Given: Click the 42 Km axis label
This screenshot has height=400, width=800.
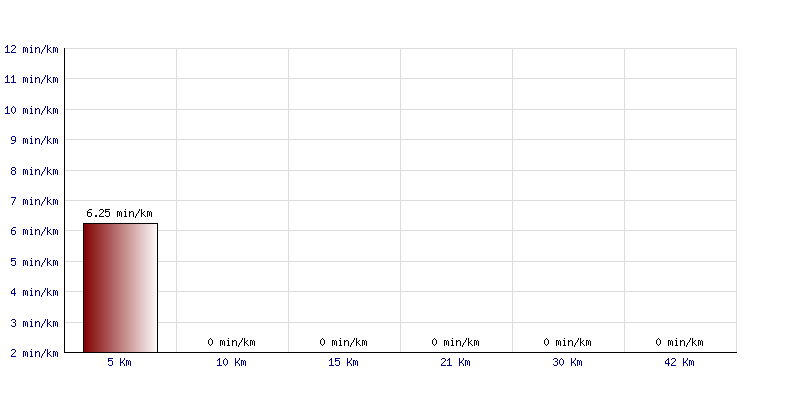Looking at the screenshot, I should point(679,362).
